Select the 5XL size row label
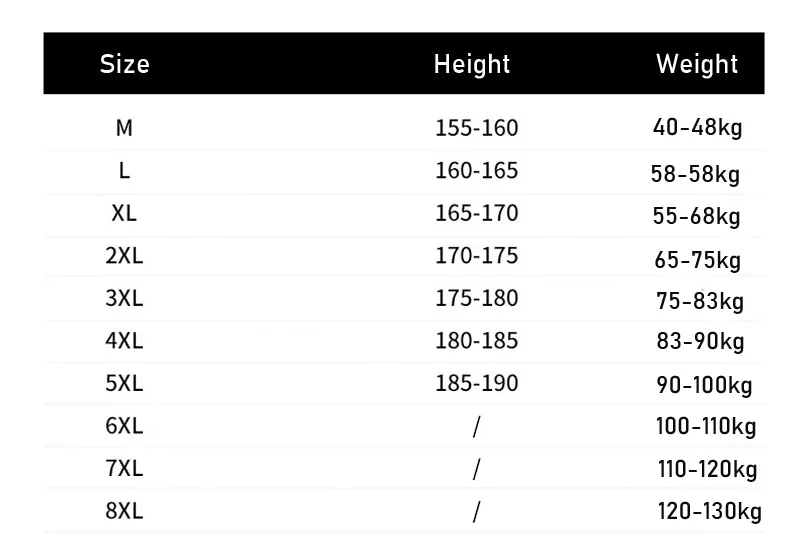800x552 pixels. [124, 383]
